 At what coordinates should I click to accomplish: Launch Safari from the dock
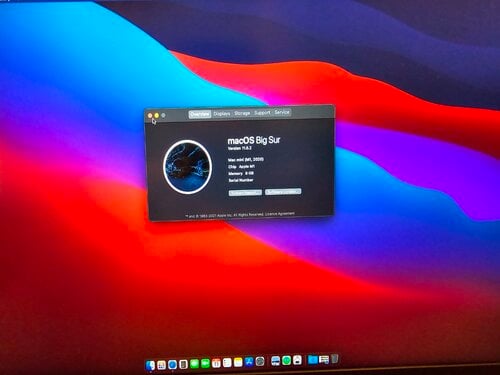pyautogui.click(x=172, y=364)
